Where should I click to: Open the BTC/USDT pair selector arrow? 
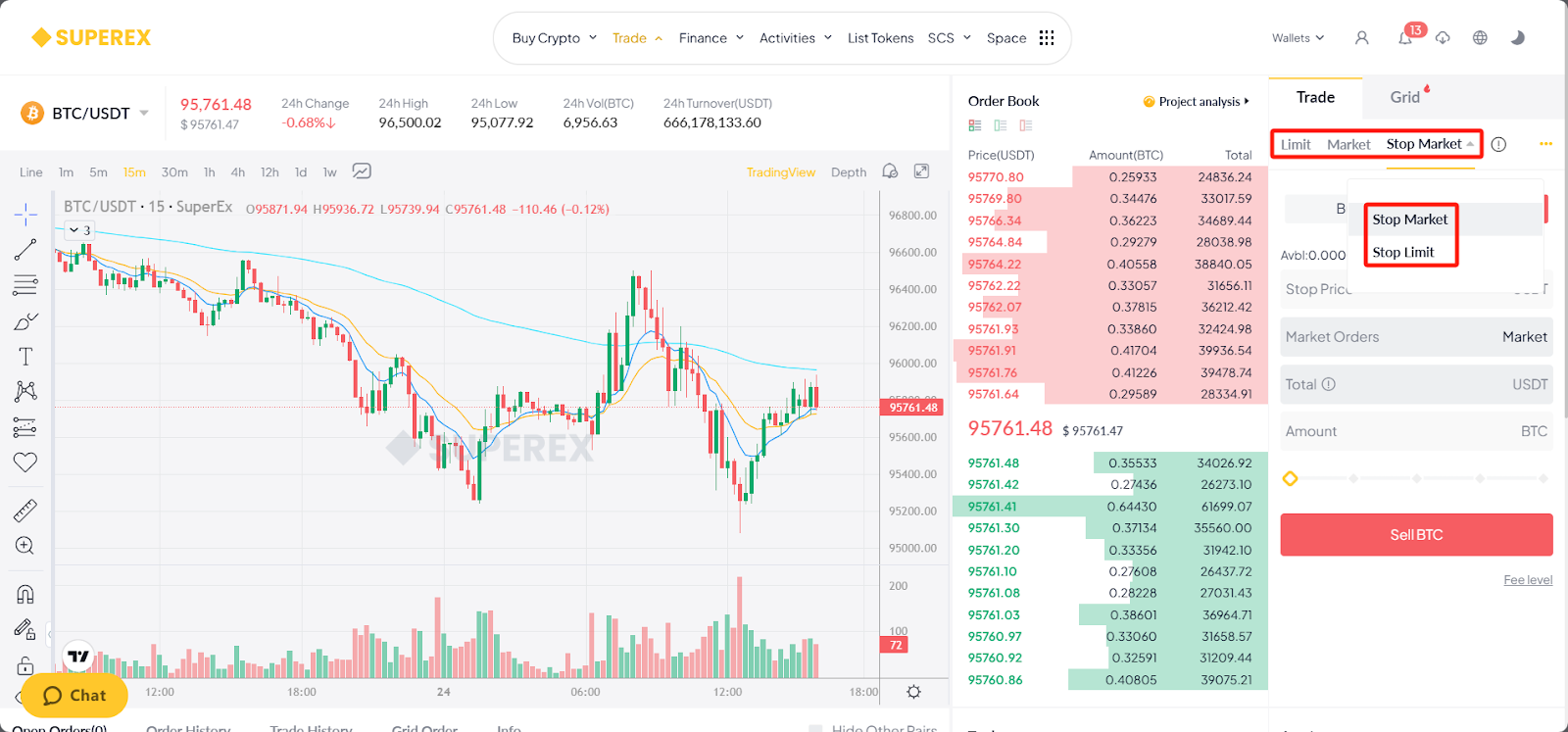pyautogui.click(x=144, y=113)
